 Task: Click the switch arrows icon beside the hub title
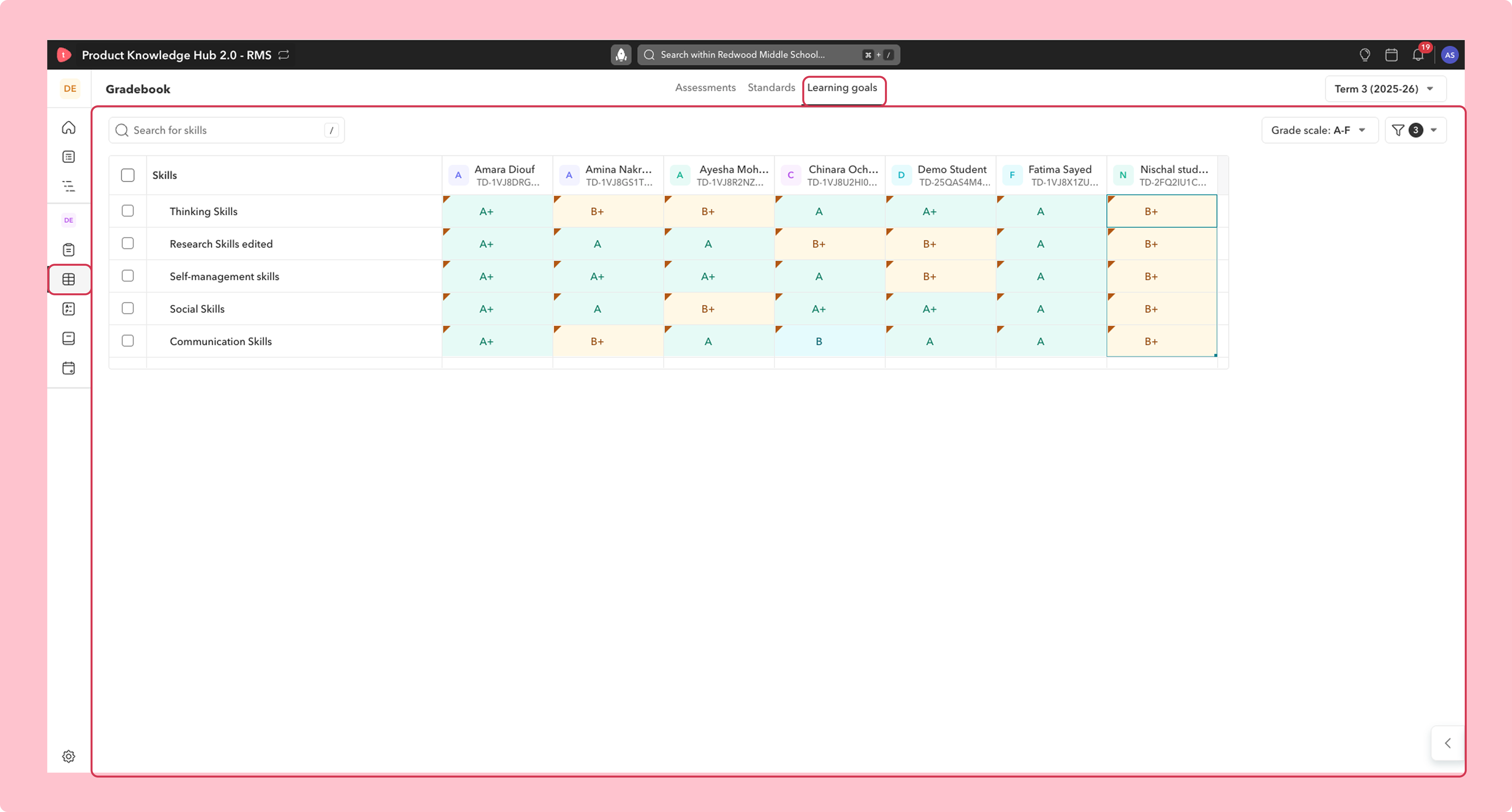tap(284, 55)
